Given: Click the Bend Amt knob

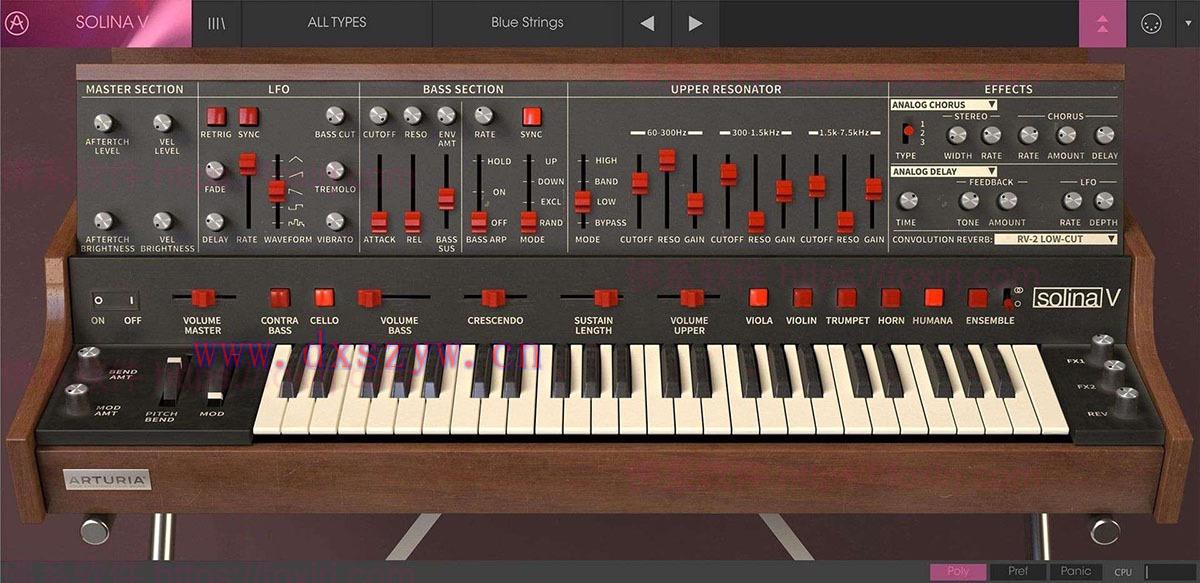Looking at the screenshot, I should pyautogui.click(x=88, y=359).
